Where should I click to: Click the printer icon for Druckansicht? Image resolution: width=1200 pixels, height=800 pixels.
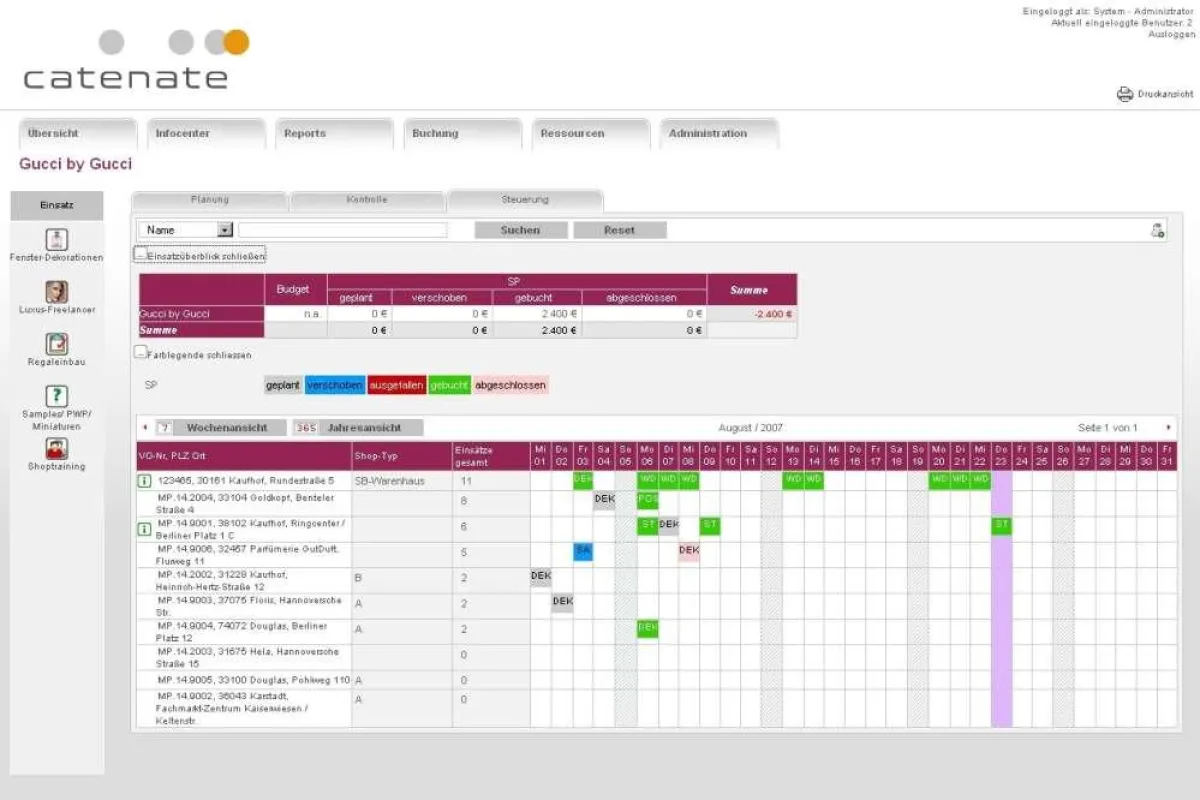tap(1124, 94)
